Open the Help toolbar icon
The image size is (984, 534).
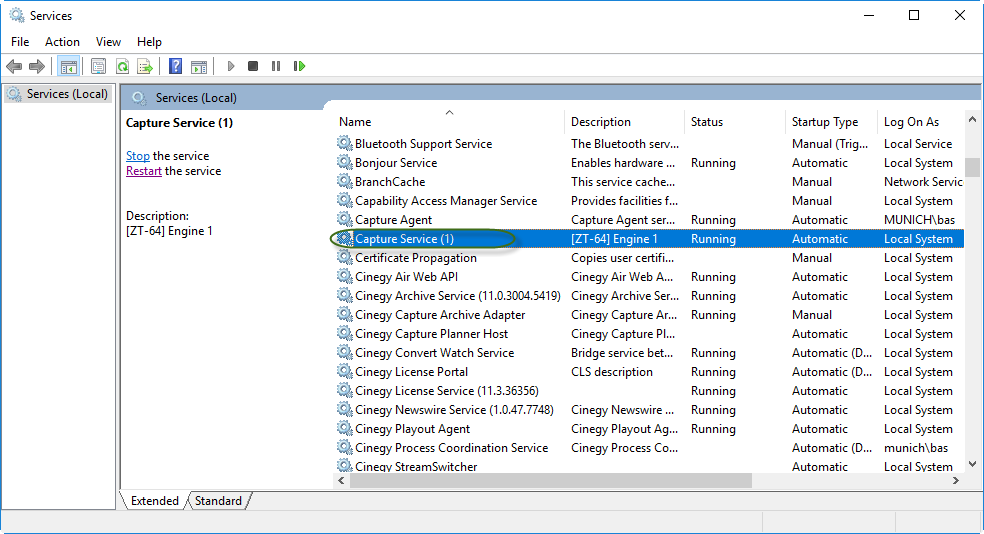pos(176,66)
